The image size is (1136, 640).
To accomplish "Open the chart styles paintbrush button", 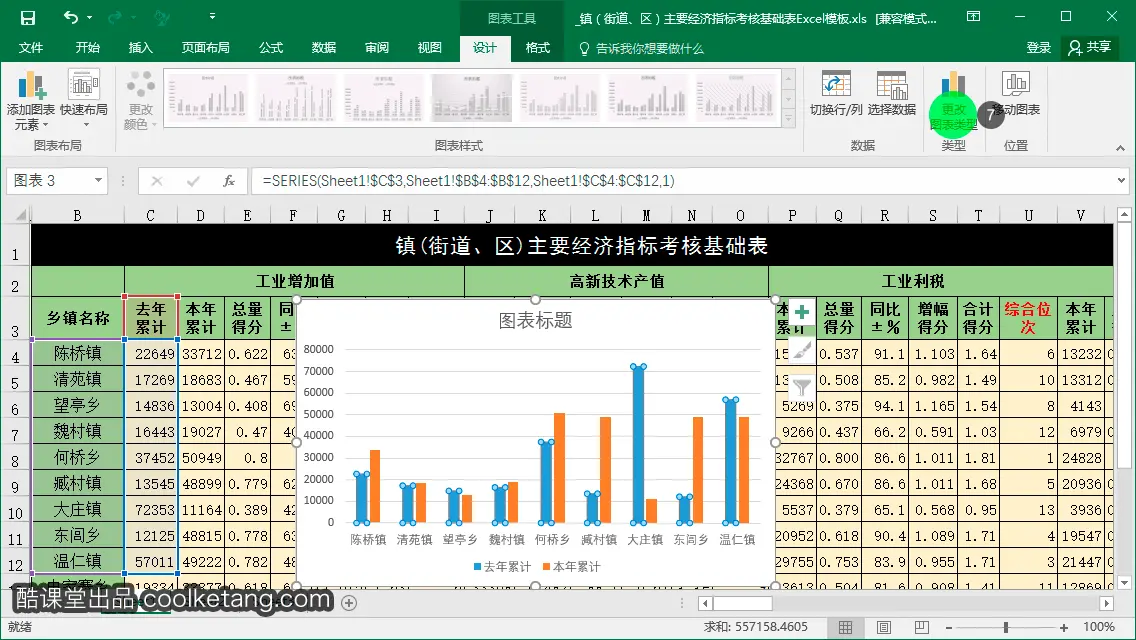I will (801, 350).
